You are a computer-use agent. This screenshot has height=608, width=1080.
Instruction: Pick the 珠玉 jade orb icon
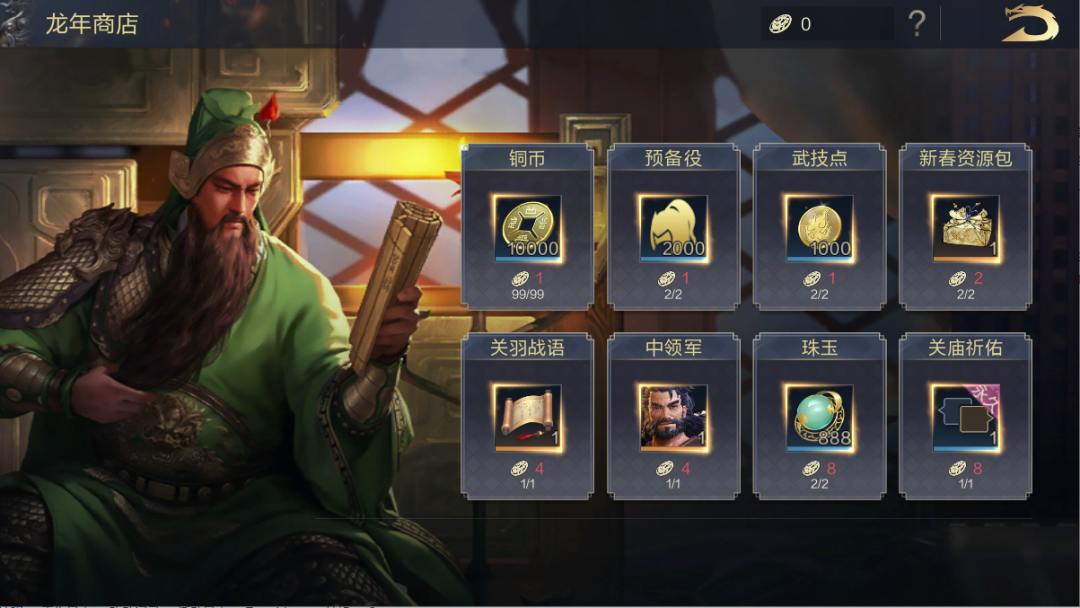[x=820, y=419]
